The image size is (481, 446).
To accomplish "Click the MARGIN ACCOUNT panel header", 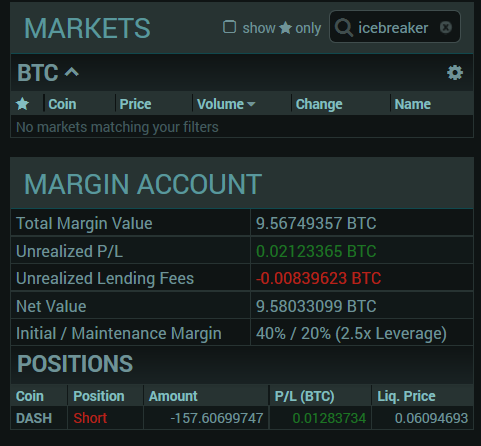I will pyautogui.click(x=143, y=184).
